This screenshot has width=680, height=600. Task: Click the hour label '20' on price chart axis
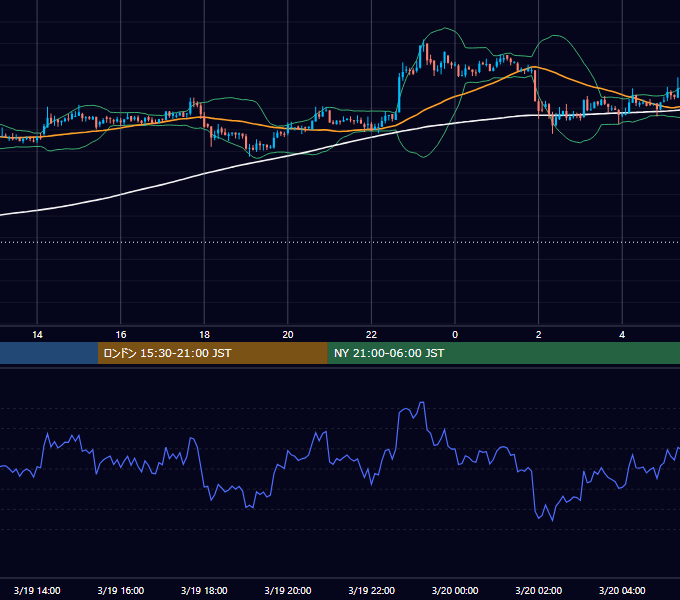[288, 335]
